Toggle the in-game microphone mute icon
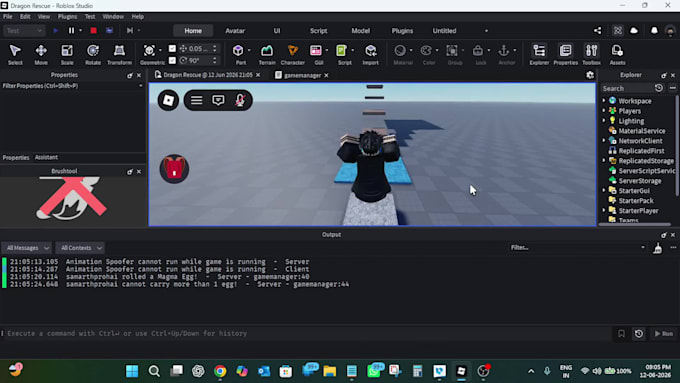 [240, 100]
